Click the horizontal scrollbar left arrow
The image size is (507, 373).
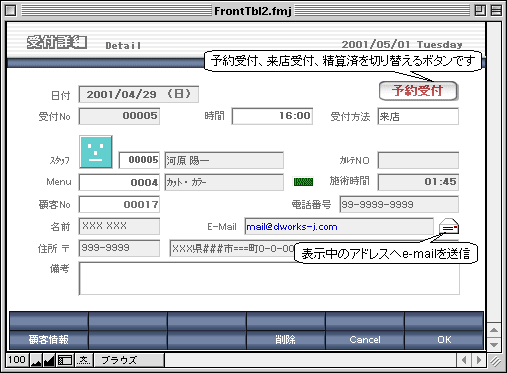point(464,360)
